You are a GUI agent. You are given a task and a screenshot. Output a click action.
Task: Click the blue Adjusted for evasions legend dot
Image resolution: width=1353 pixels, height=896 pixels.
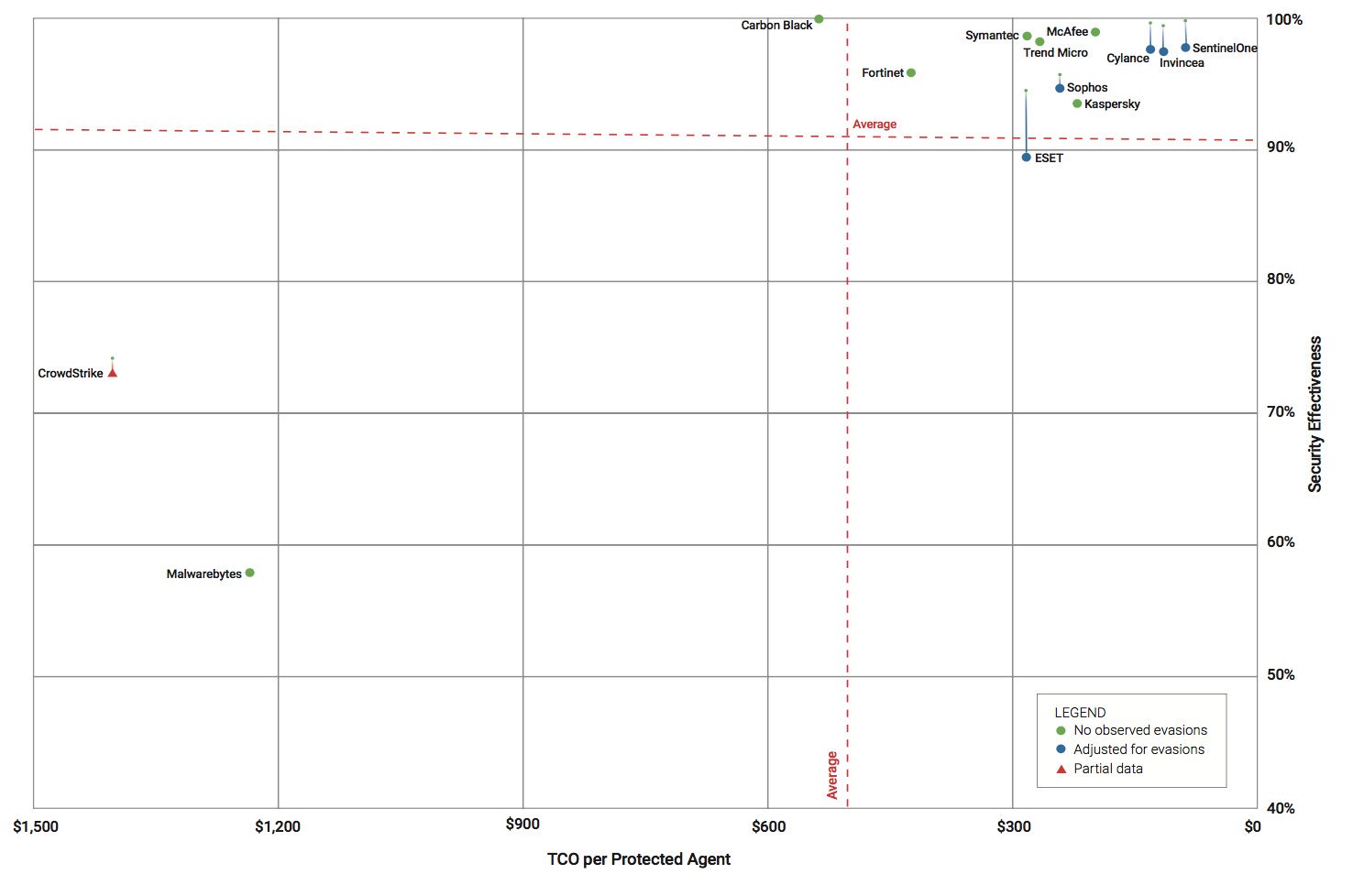click(x=1061, y=749)
